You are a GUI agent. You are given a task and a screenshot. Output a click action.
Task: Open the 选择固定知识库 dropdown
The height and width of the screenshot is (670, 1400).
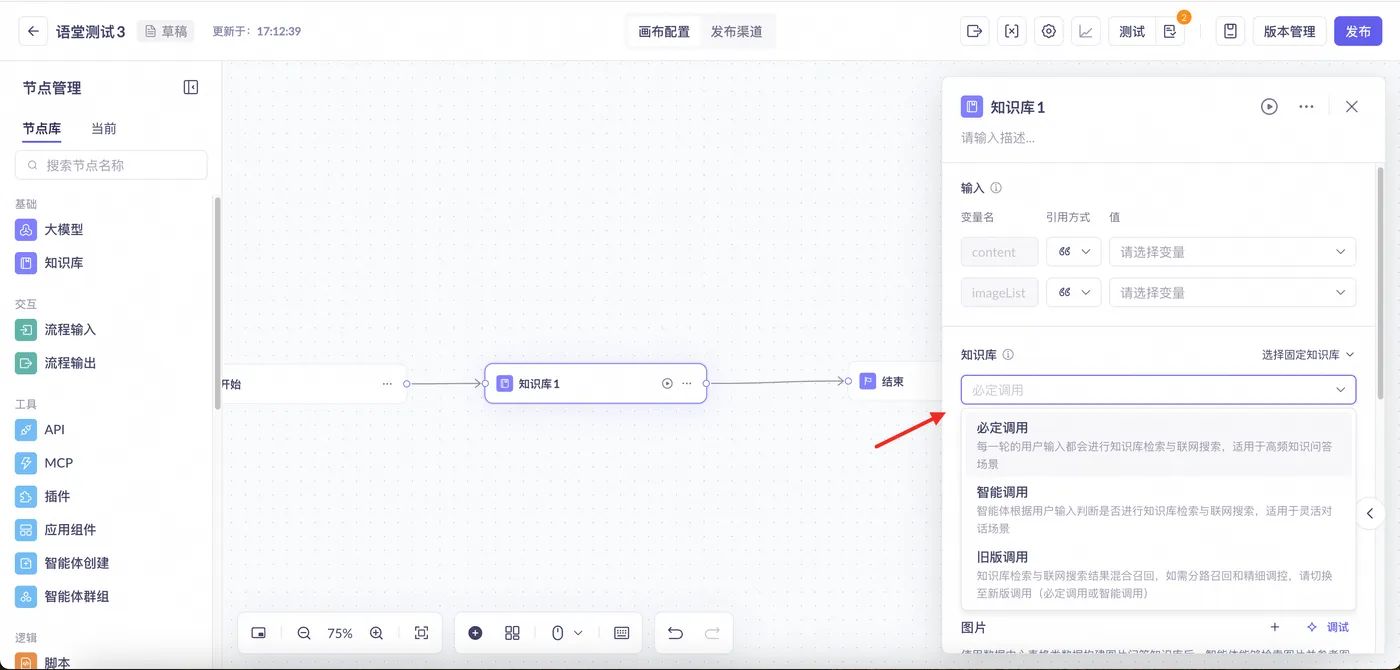[1307, 354]
